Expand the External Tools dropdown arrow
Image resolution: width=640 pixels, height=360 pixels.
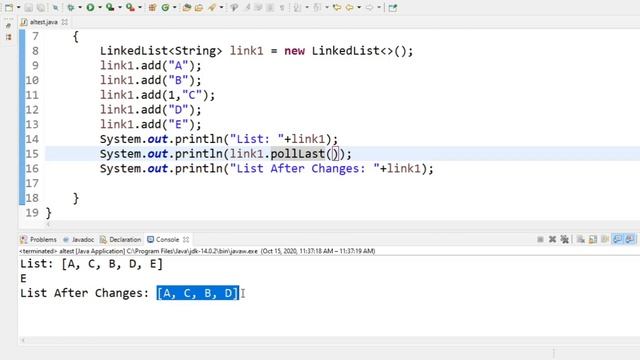pos(140,7)
